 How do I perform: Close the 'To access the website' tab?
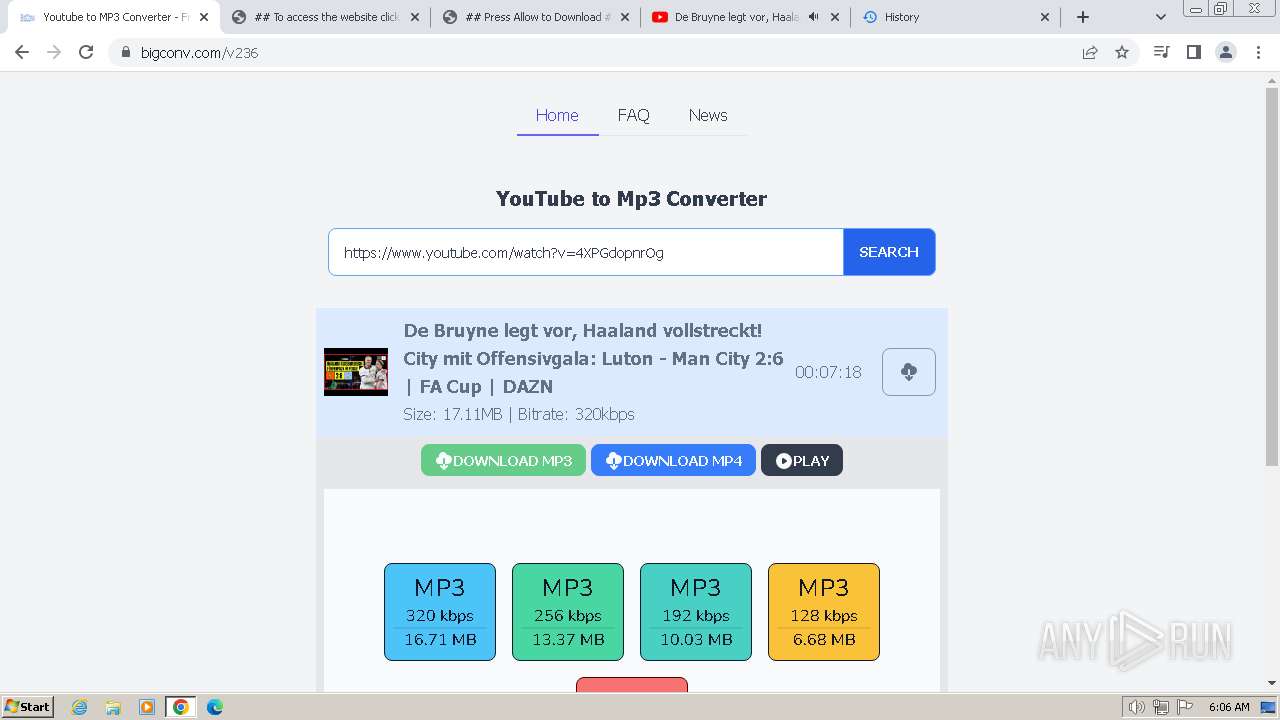click(x=415, y=17)
